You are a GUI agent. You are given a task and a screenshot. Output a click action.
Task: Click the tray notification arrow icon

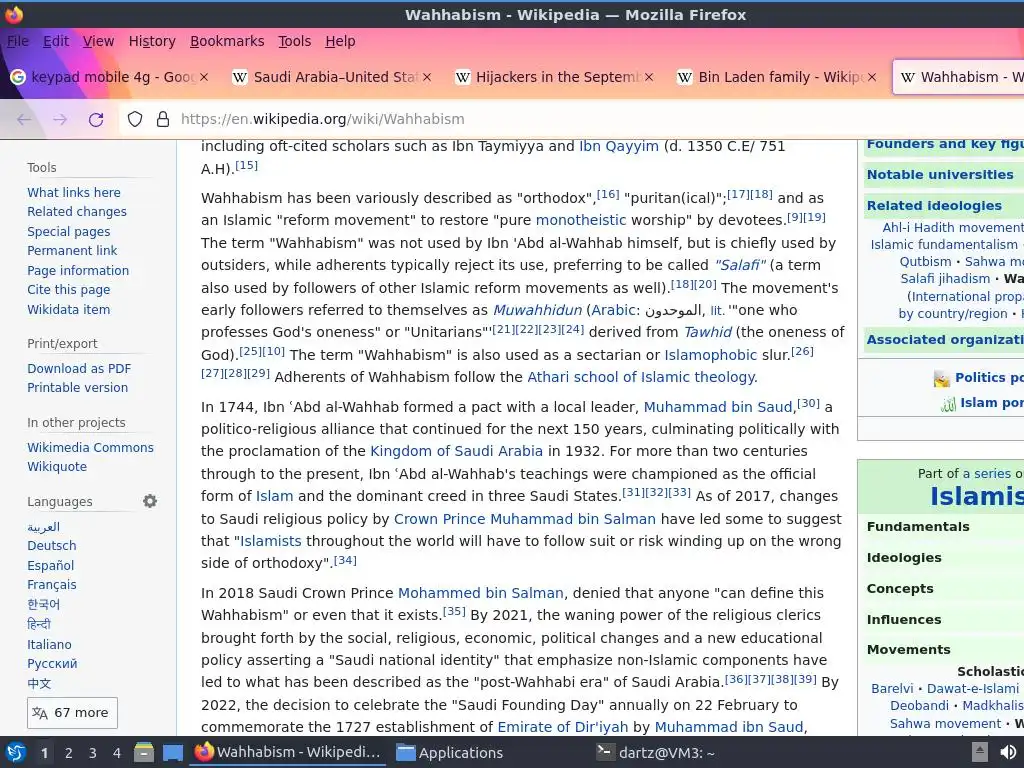[980, 752]
